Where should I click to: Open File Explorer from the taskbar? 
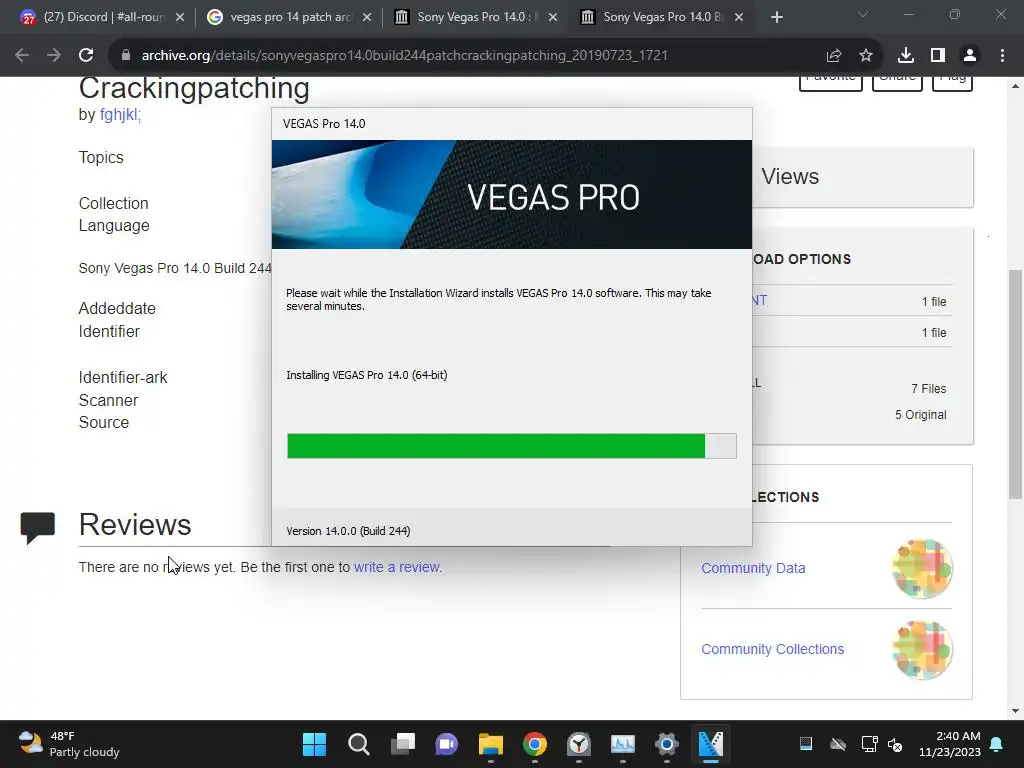click(x=490, y=744)
